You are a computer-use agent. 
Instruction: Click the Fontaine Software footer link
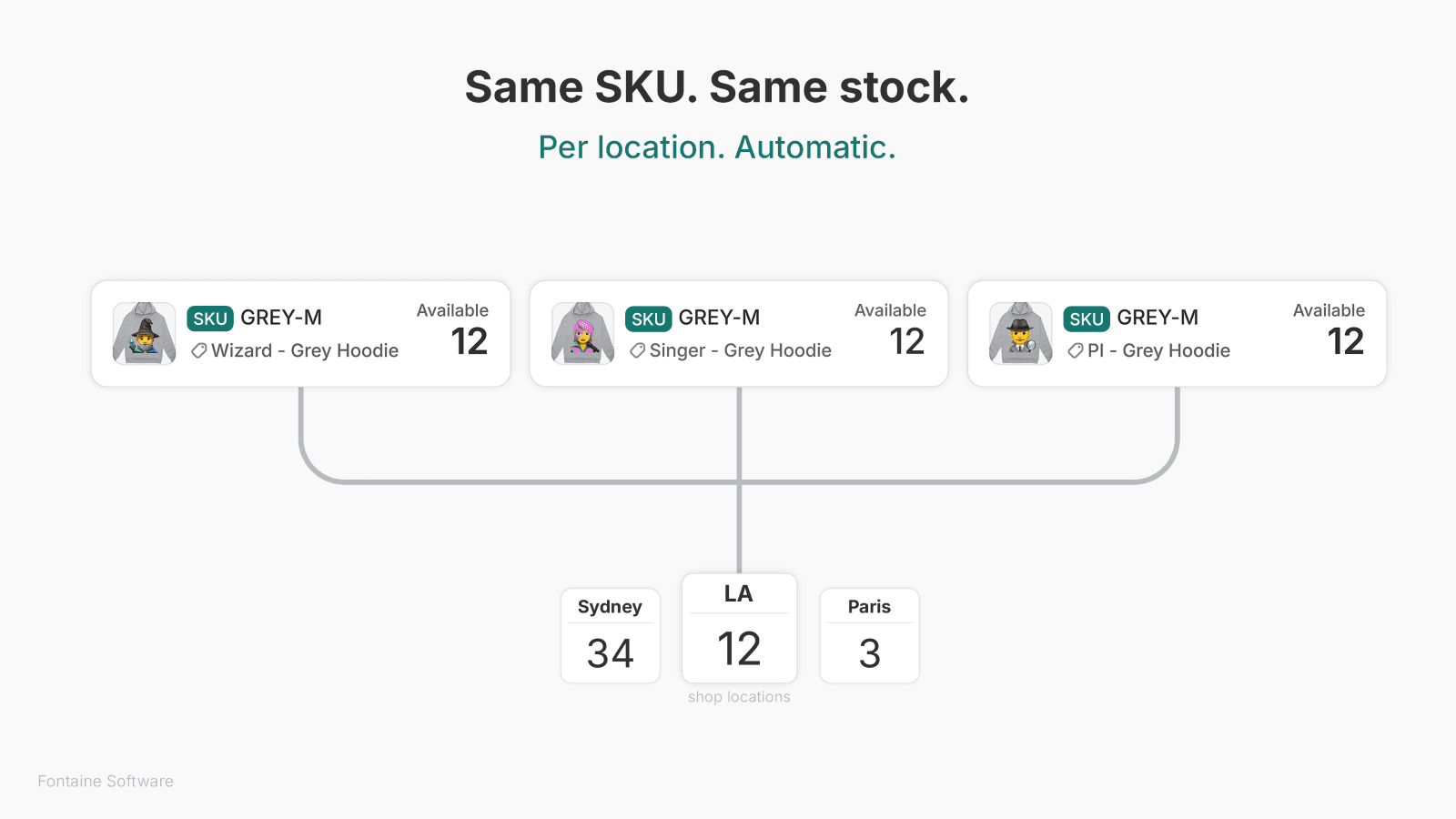coord(104,781)
